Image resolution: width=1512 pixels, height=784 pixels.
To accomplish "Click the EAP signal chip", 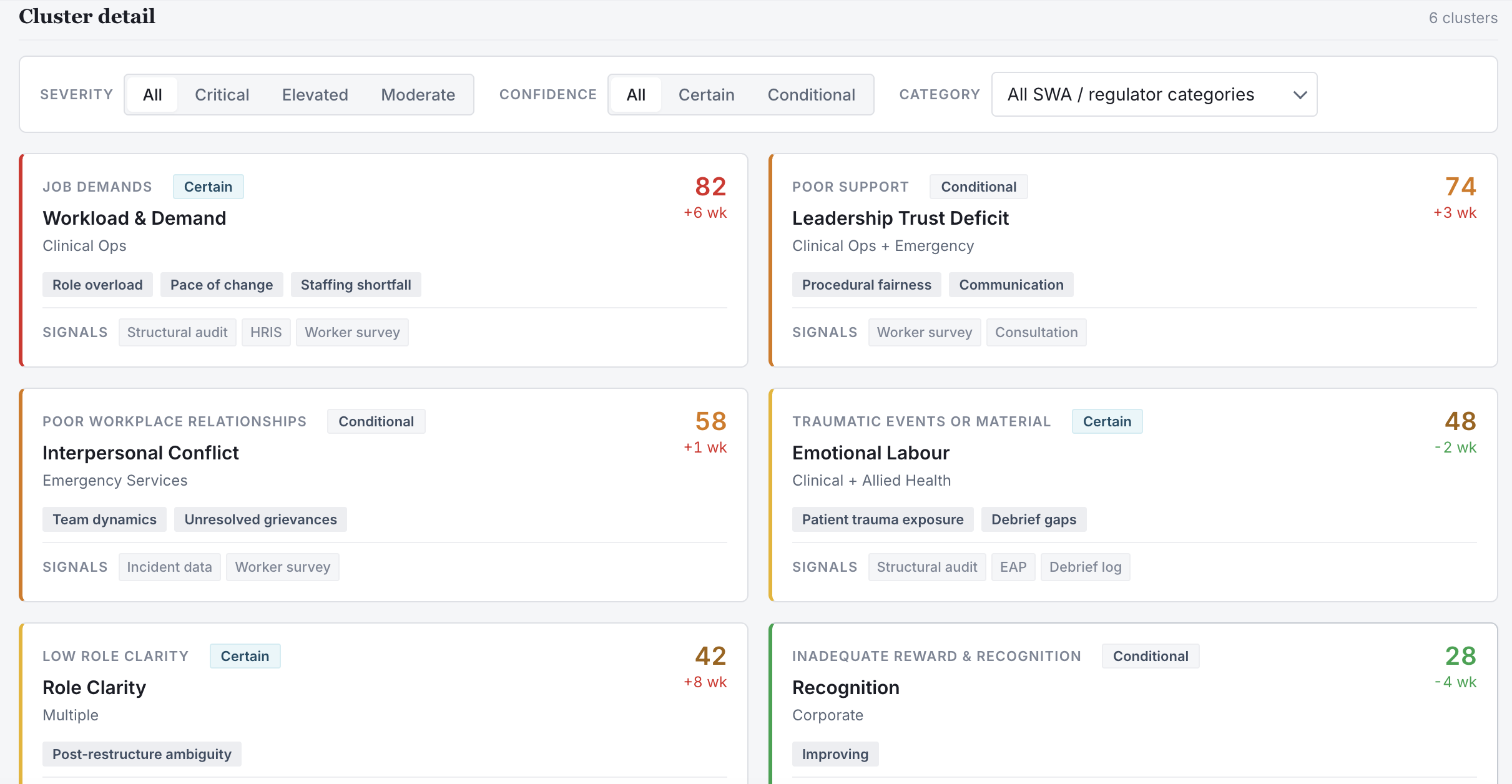I will tap(1013, 567).
